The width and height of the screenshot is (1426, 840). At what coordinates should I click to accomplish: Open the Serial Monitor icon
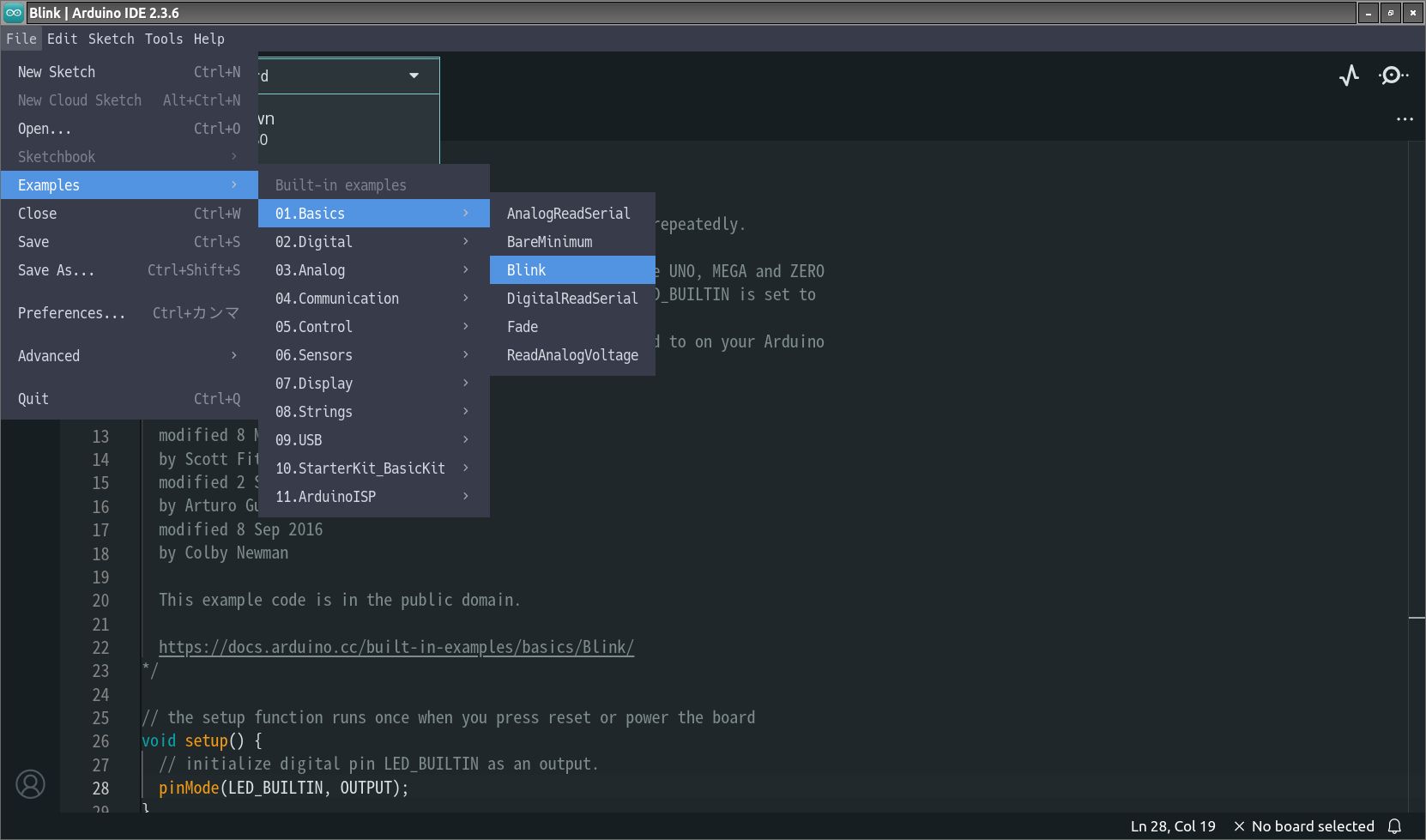1393,76
